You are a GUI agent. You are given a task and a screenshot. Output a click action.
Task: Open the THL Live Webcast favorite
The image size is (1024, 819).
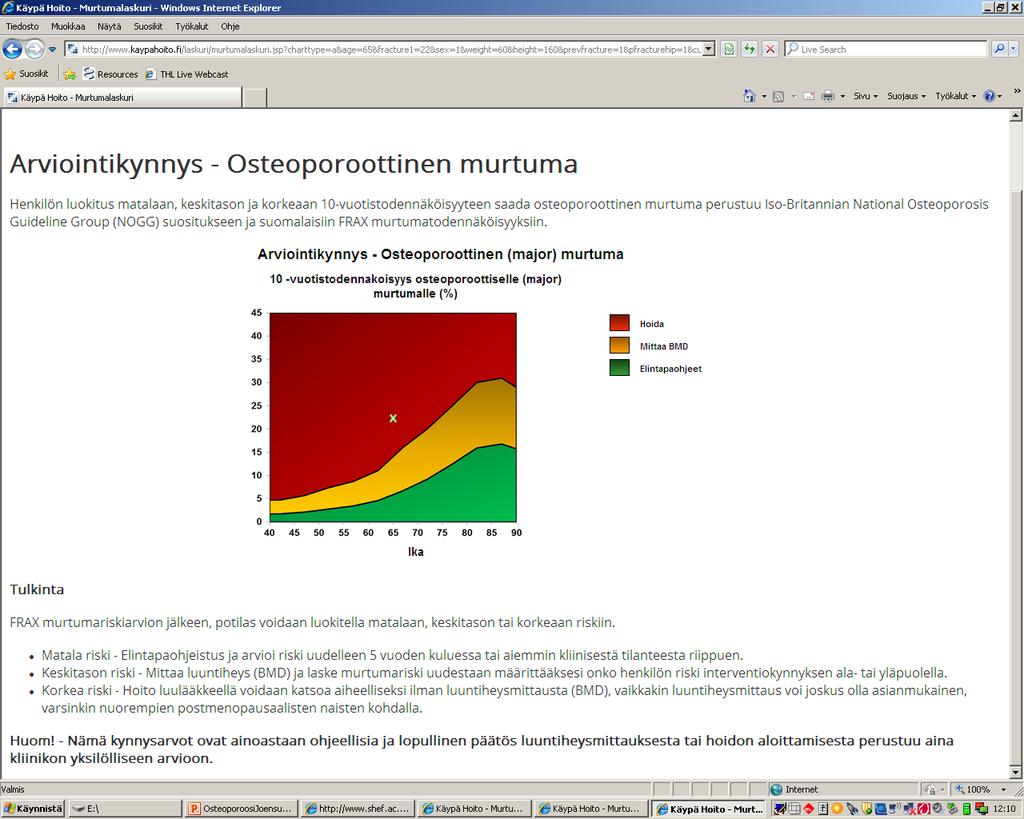187,74
